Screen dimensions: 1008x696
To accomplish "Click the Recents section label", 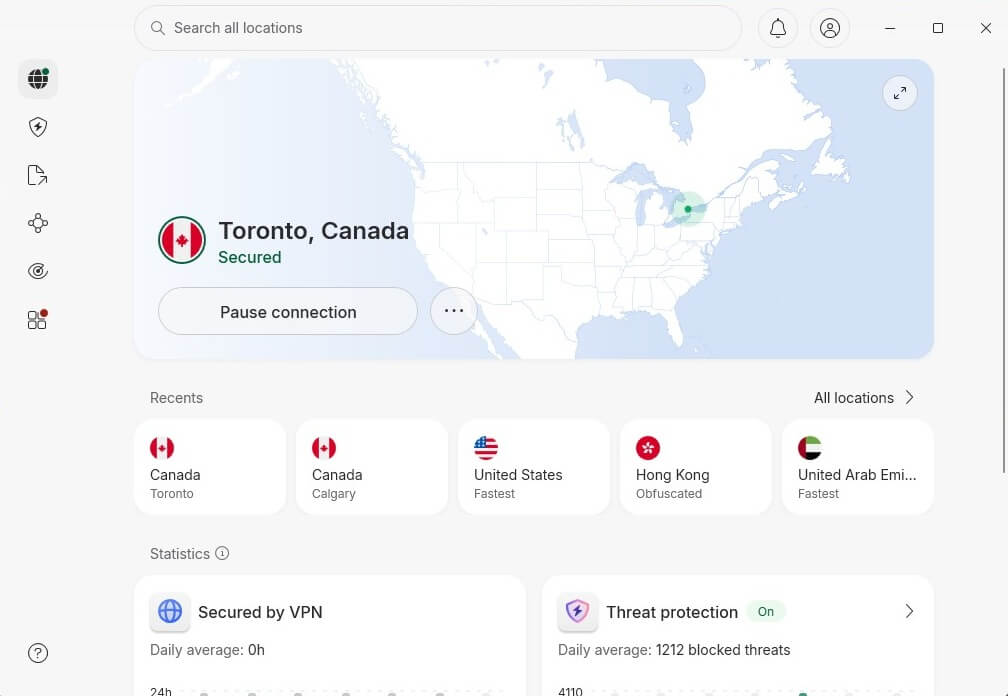I will point(176,398).
